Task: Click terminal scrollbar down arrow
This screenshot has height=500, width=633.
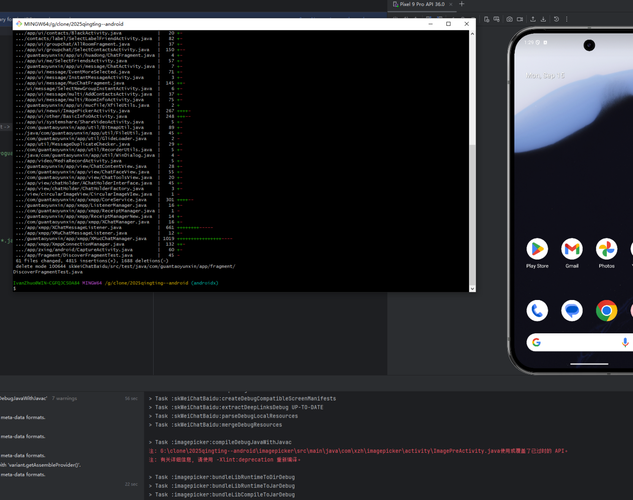Action: coord(472,289)
